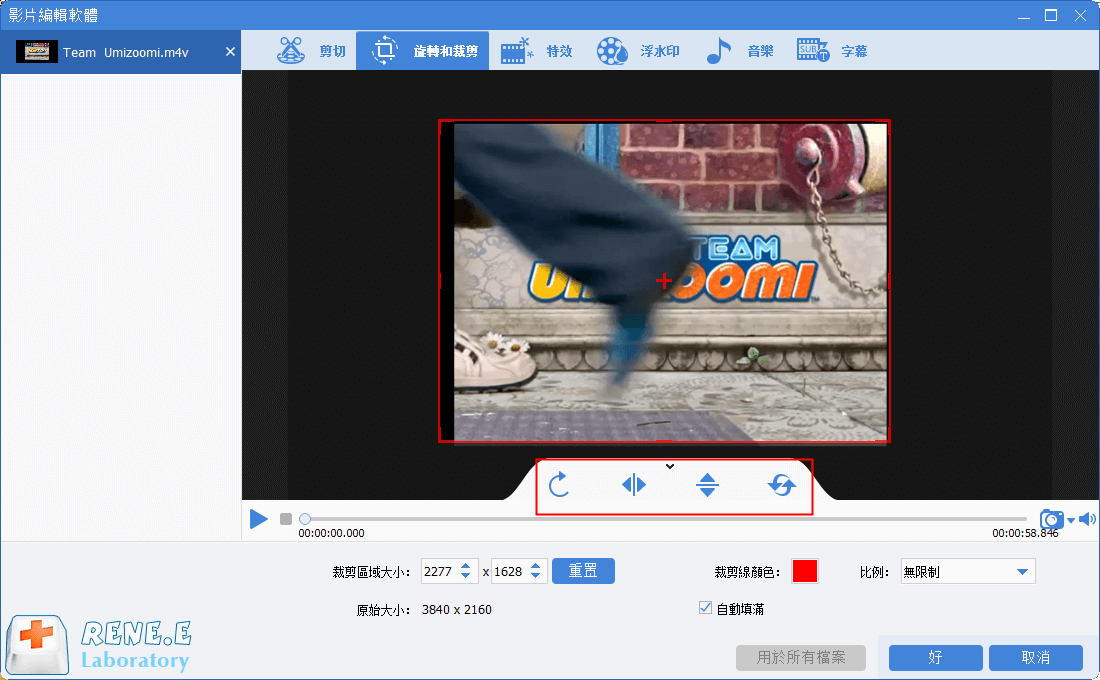
Task: Open the snapshot options dropdown arrow
Action: pos(1071,520)
